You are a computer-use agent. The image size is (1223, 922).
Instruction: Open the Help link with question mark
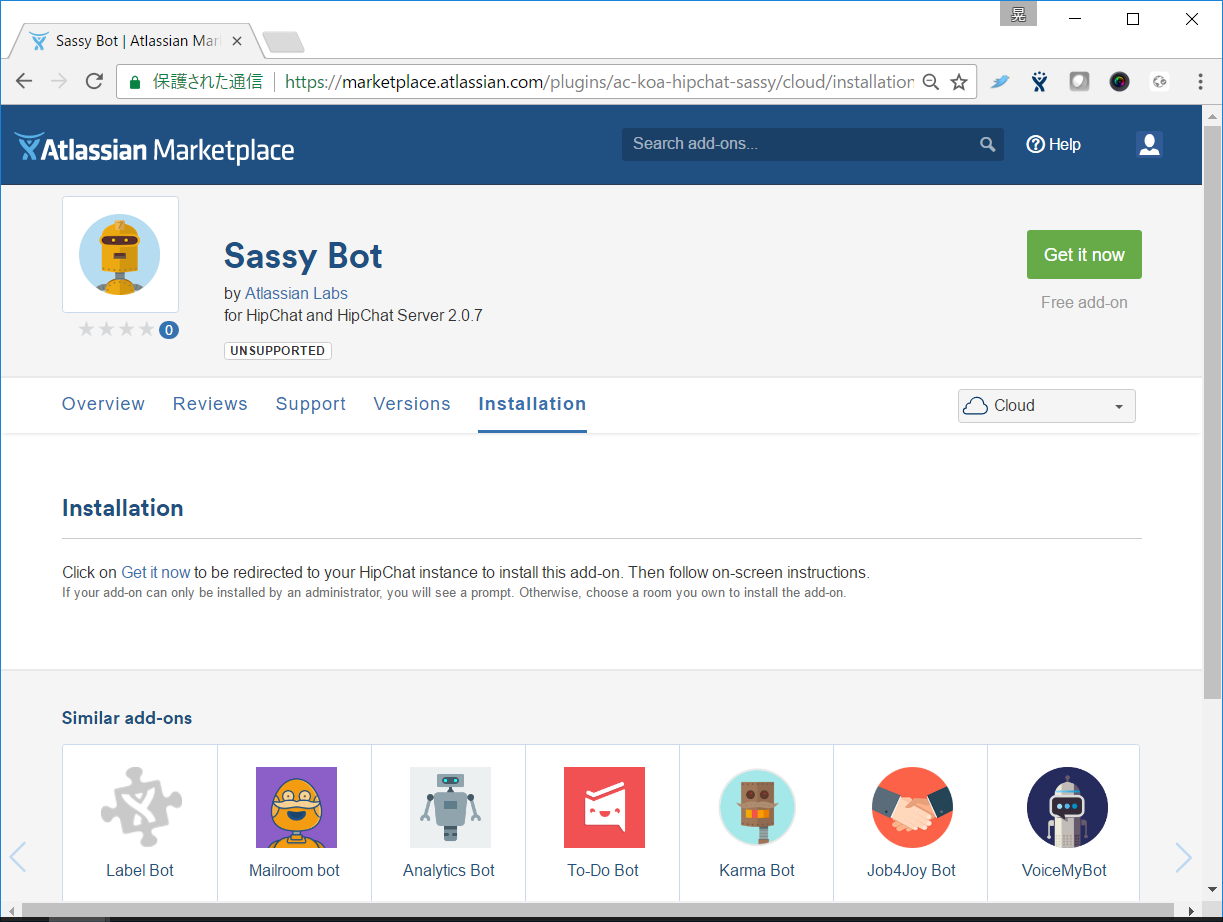pyautogui.click(x=1053, y=144)
